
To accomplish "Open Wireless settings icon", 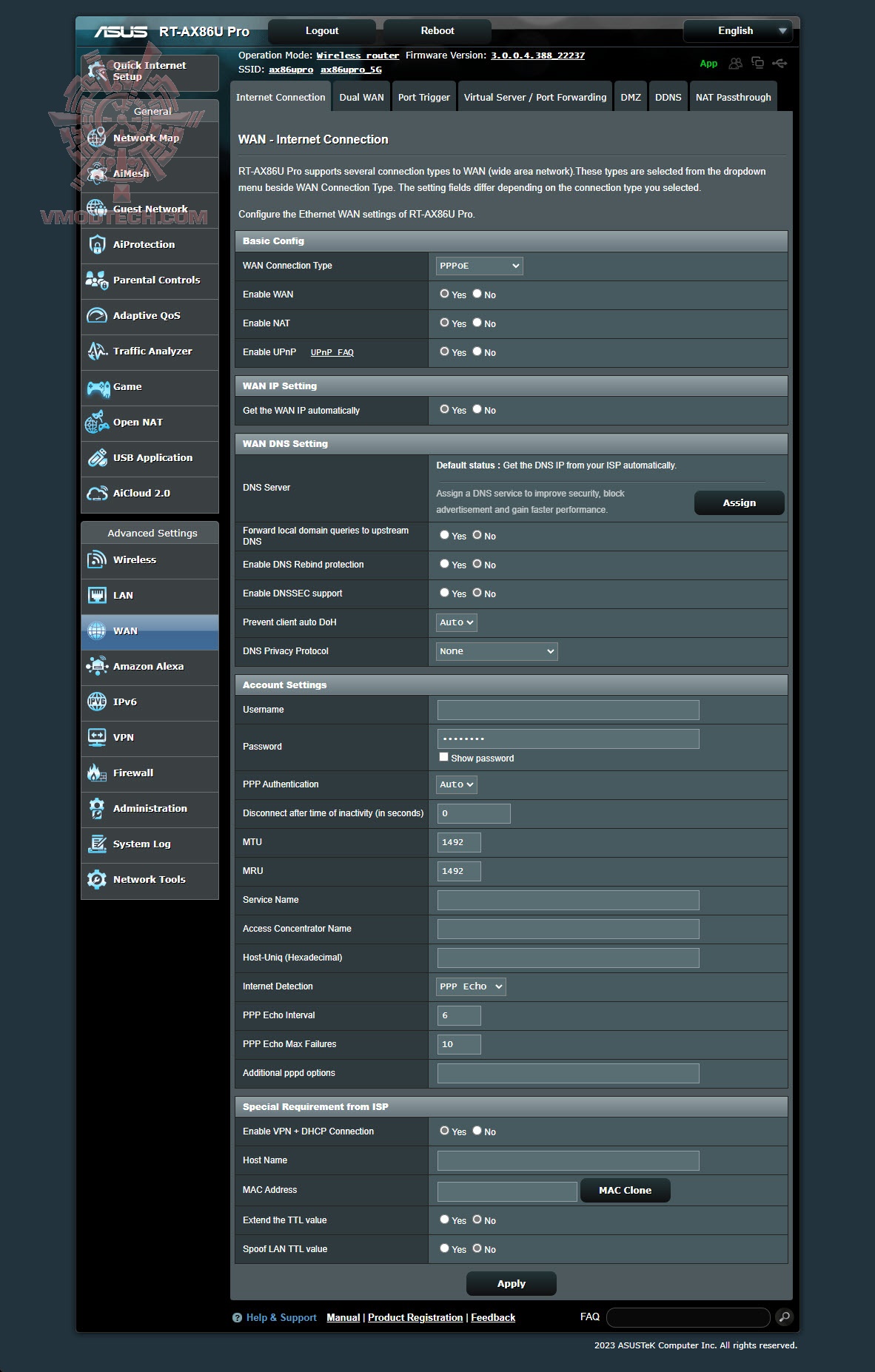I will coord(97,559).
